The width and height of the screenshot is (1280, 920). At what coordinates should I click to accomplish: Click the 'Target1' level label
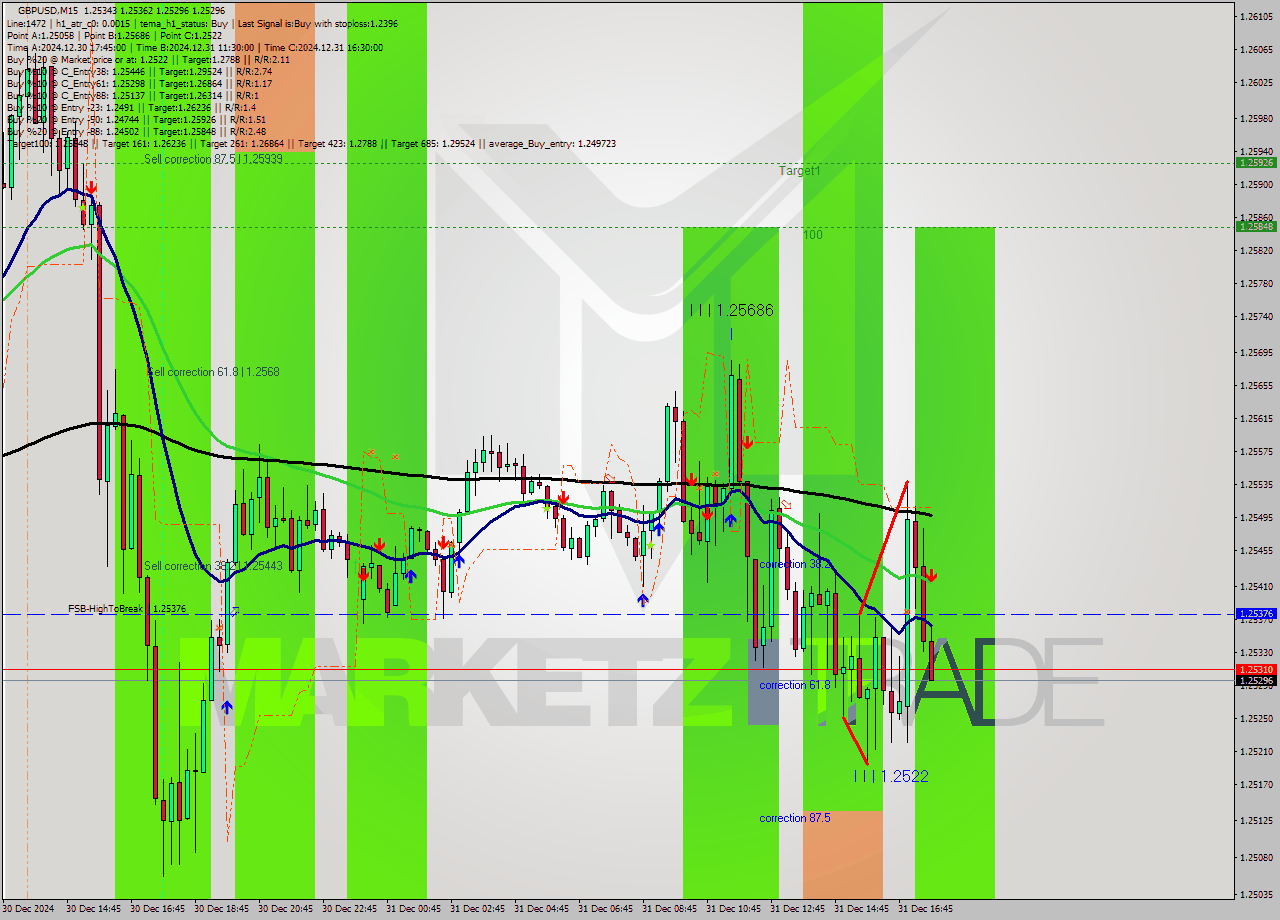pyautogui.click(x=800, y=171)
